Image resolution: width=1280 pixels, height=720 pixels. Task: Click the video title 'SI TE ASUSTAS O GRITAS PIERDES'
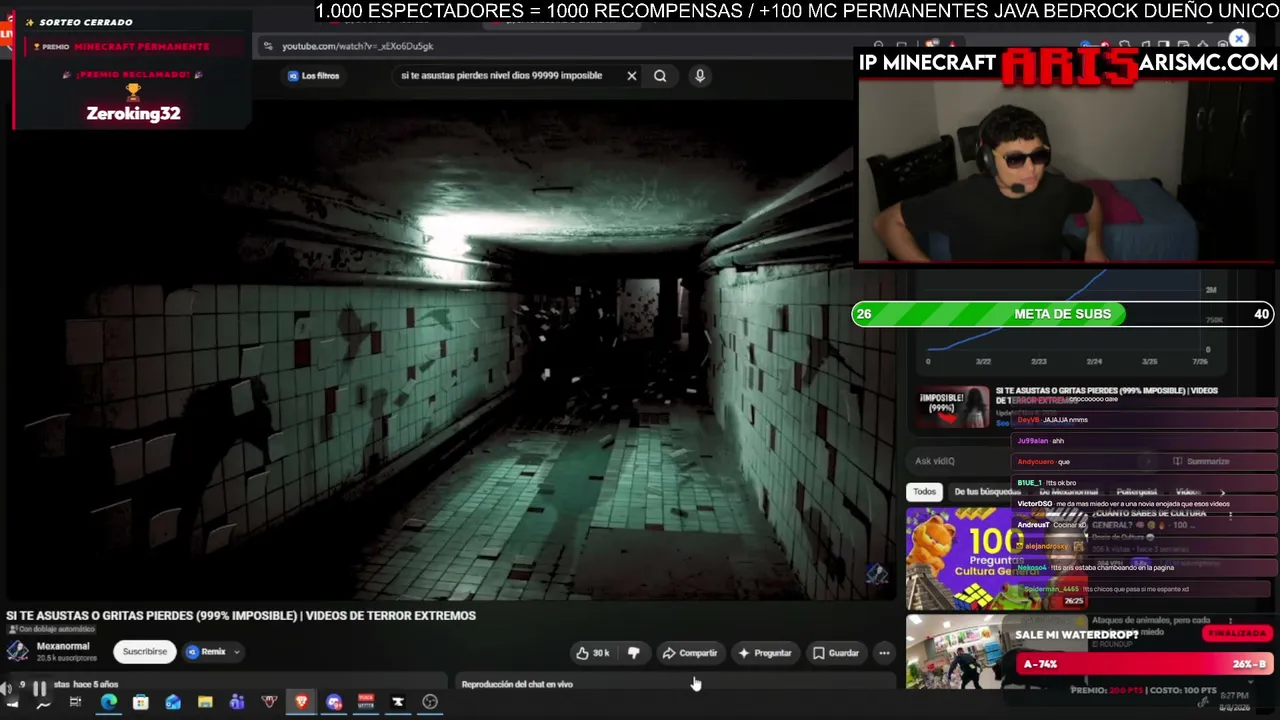[x=241, y=616]
